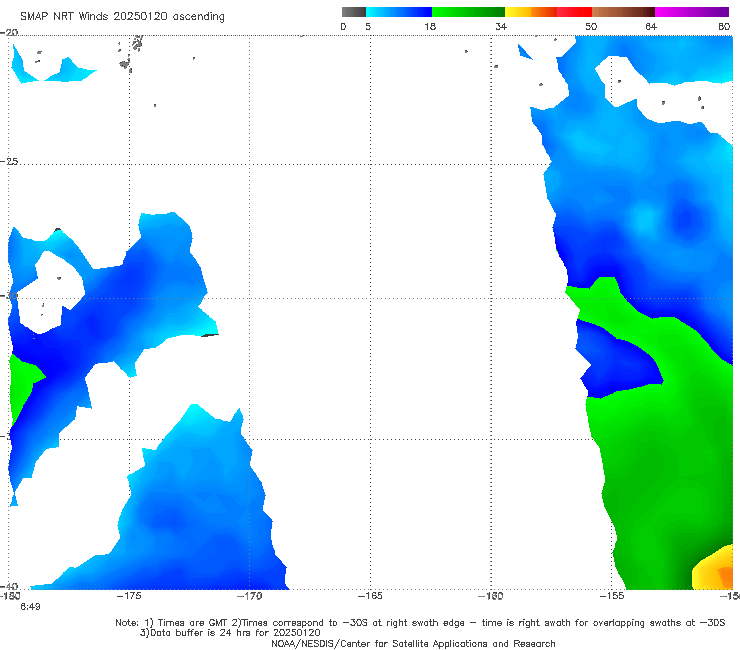Click the note line about Times are GMT
This screenshot has height=650, width=740.
(420, 623)
